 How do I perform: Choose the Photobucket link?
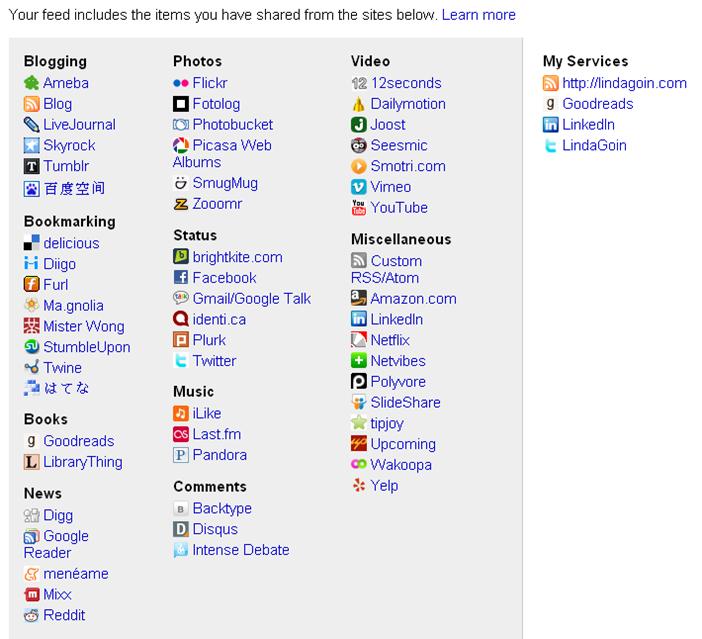pyautogui.click(x=232, y=124)
